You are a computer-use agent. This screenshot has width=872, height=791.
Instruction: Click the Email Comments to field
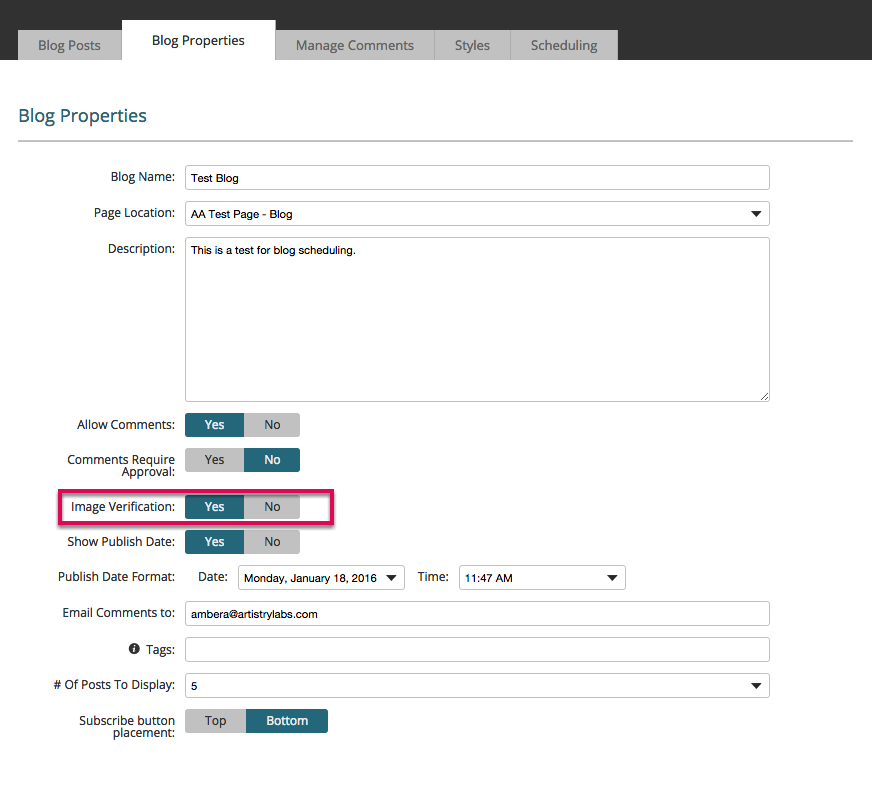click(477, 614)
